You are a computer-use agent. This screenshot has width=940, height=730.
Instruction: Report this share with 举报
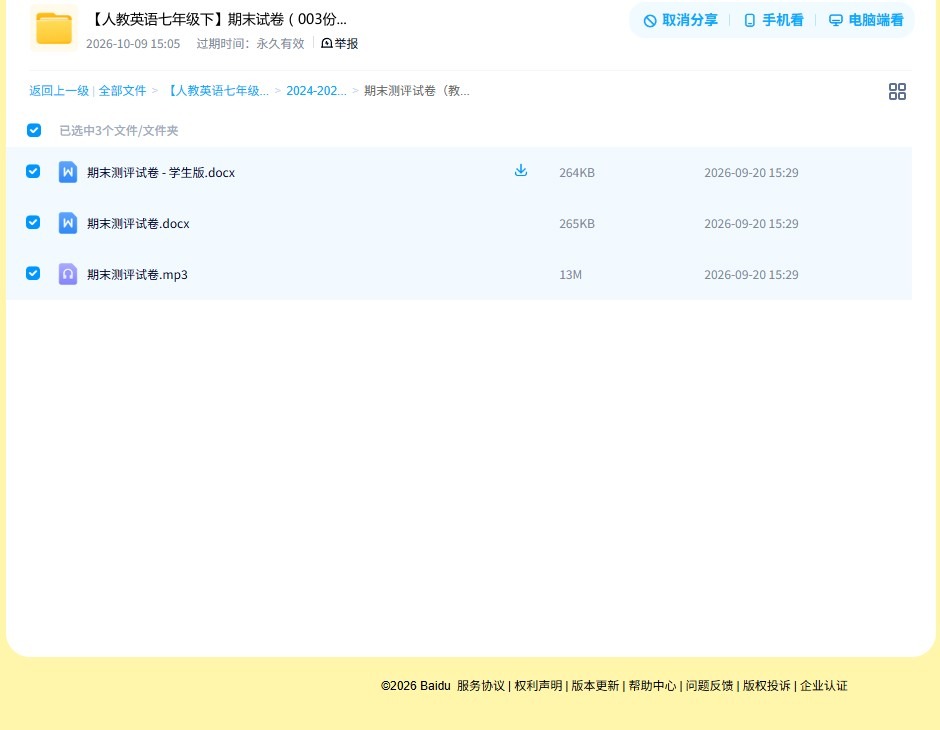point(340,43)
